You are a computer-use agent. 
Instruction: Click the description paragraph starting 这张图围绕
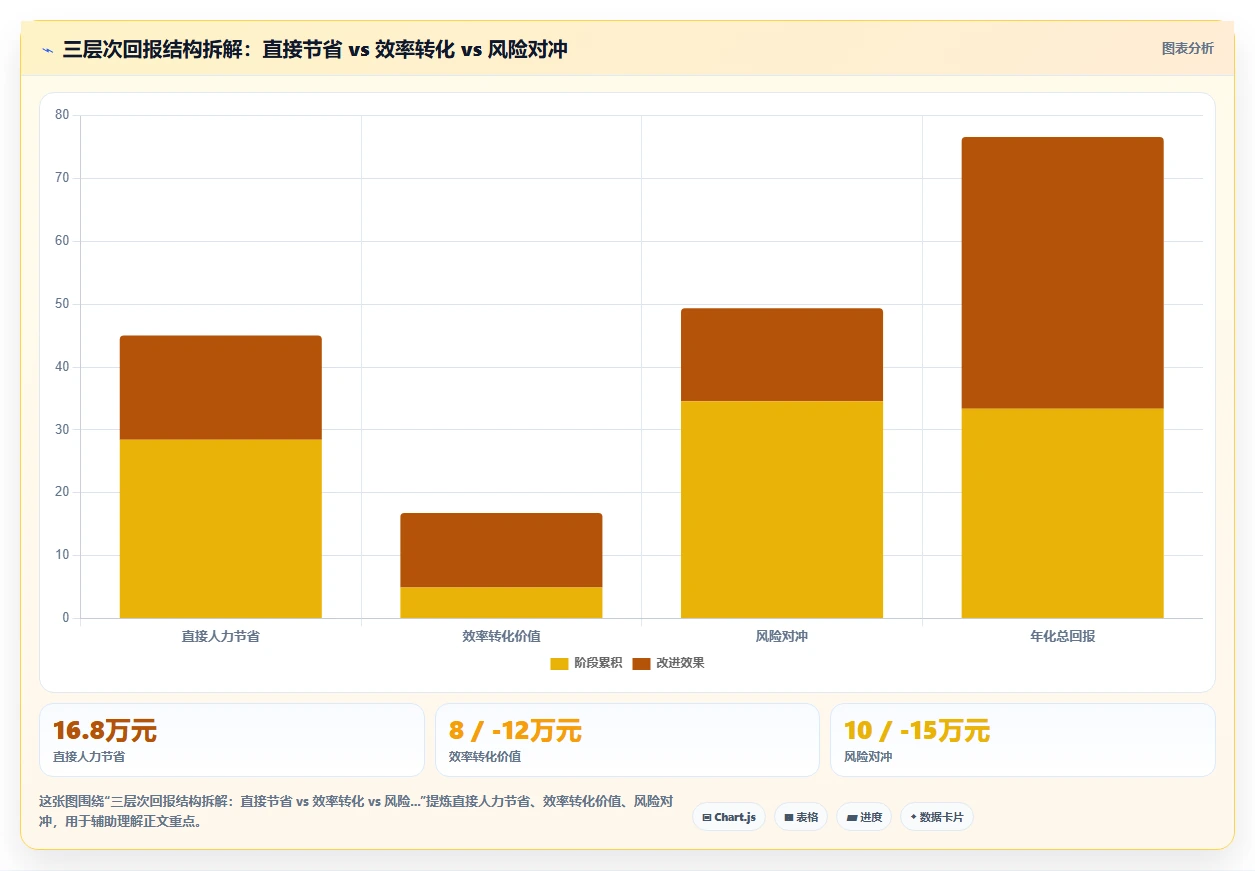coord(356,812)
